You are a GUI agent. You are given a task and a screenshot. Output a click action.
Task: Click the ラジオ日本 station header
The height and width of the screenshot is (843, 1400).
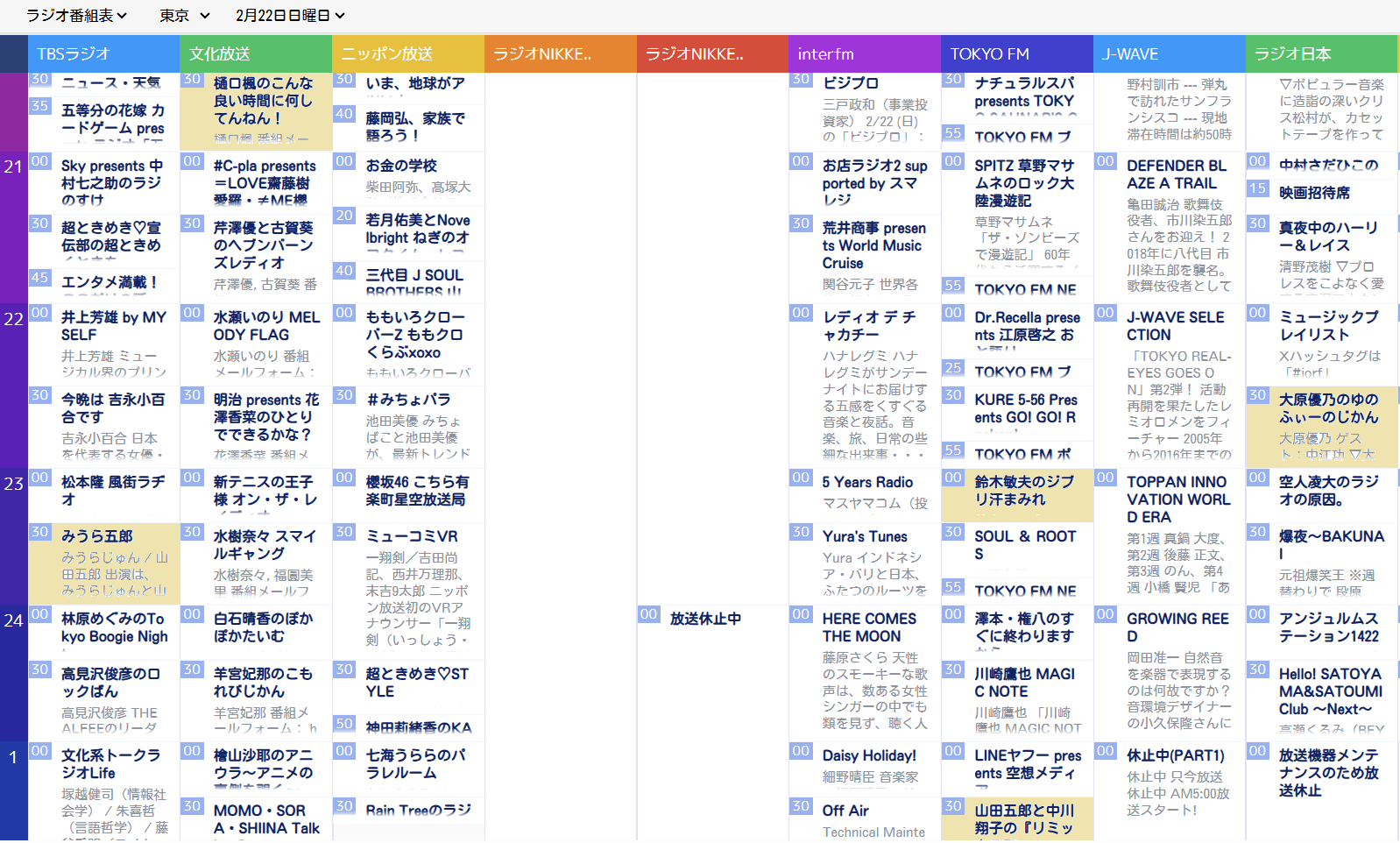click(1321, 54)
